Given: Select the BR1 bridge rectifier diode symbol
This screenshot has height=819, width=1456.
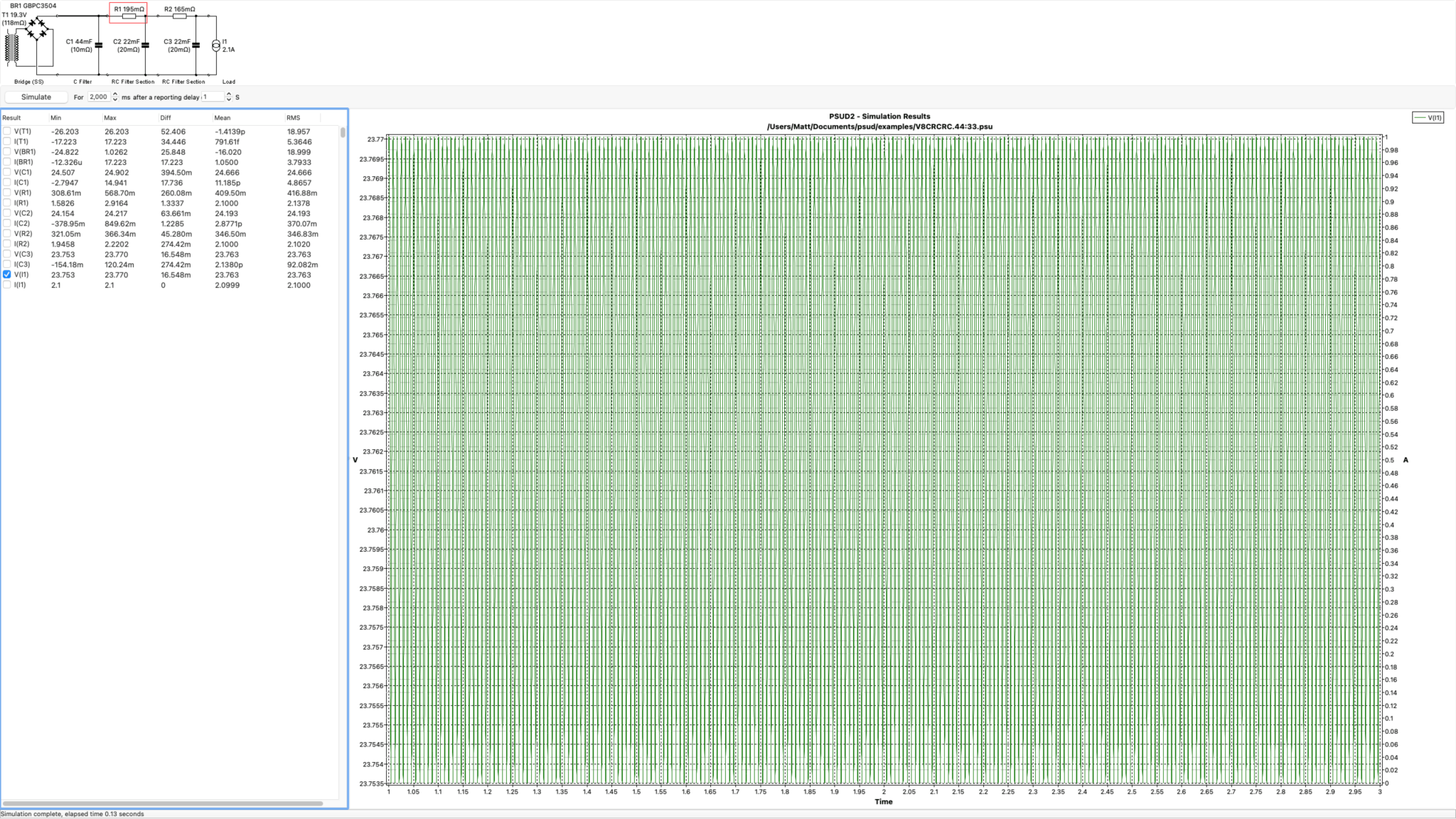Looking at the screenshot, I should pos(37,28).
